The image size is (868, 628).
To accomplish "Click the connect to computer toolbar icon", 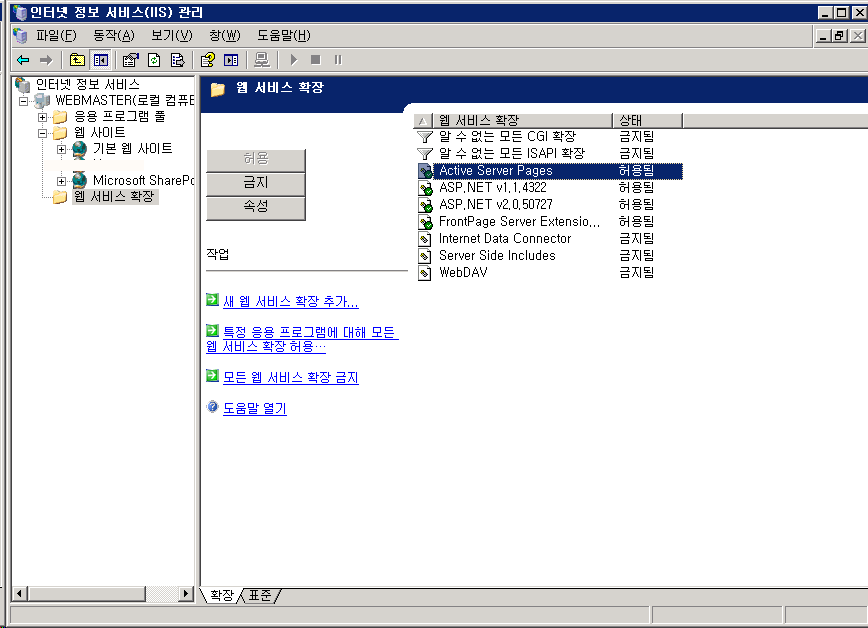I will point(261,60).
